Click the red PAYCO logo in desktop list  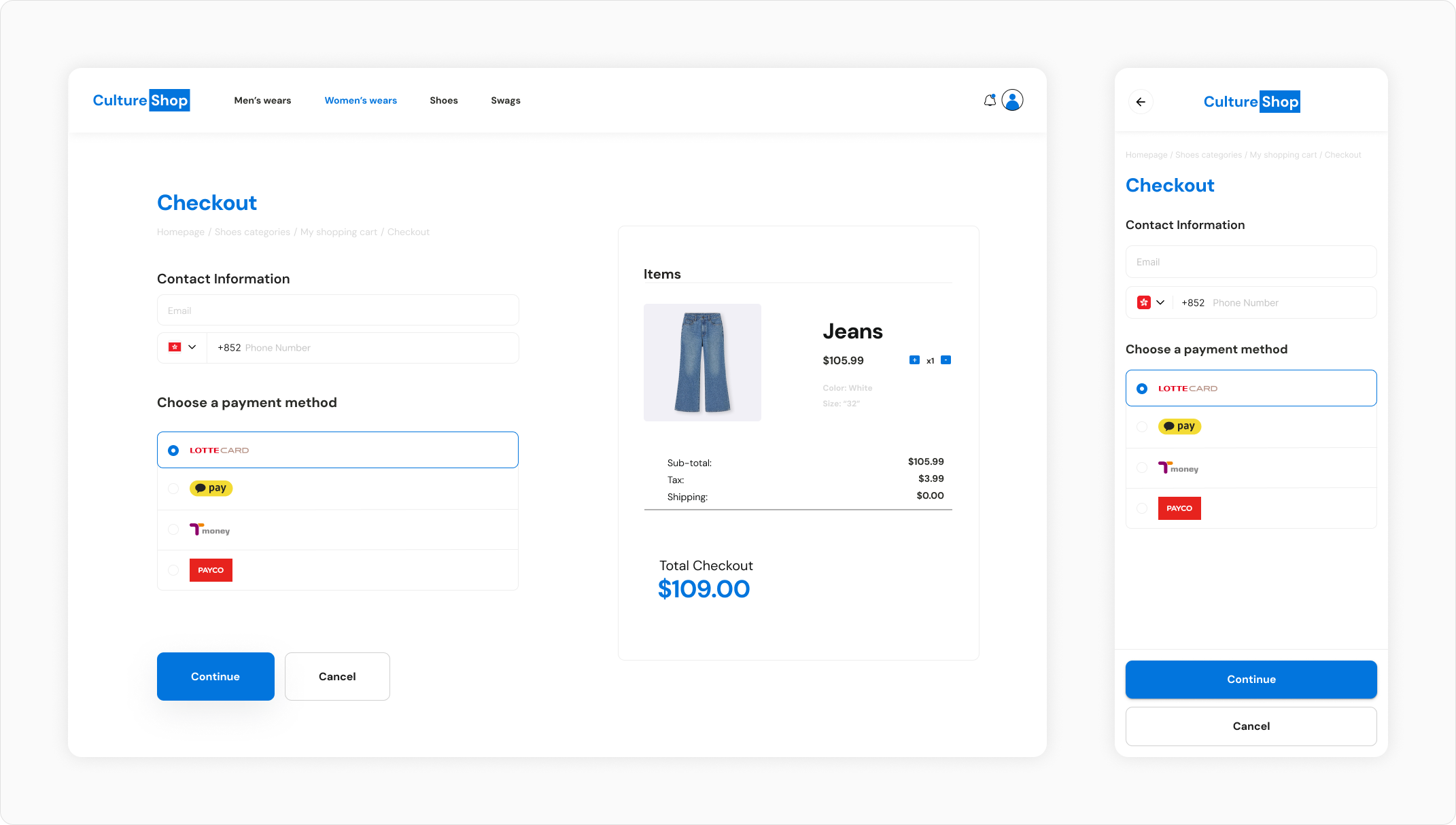point(211,570)
